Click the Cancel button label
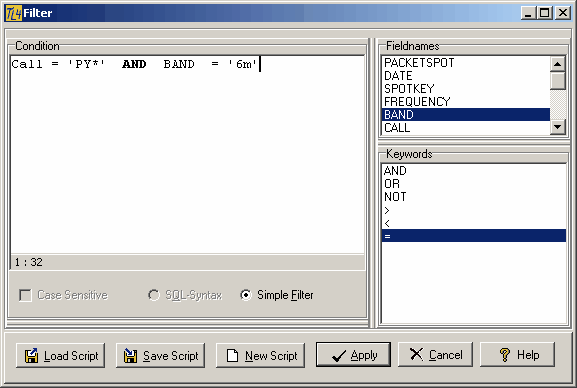The height and width of the screenshot is (388, 577). (446, 355)
